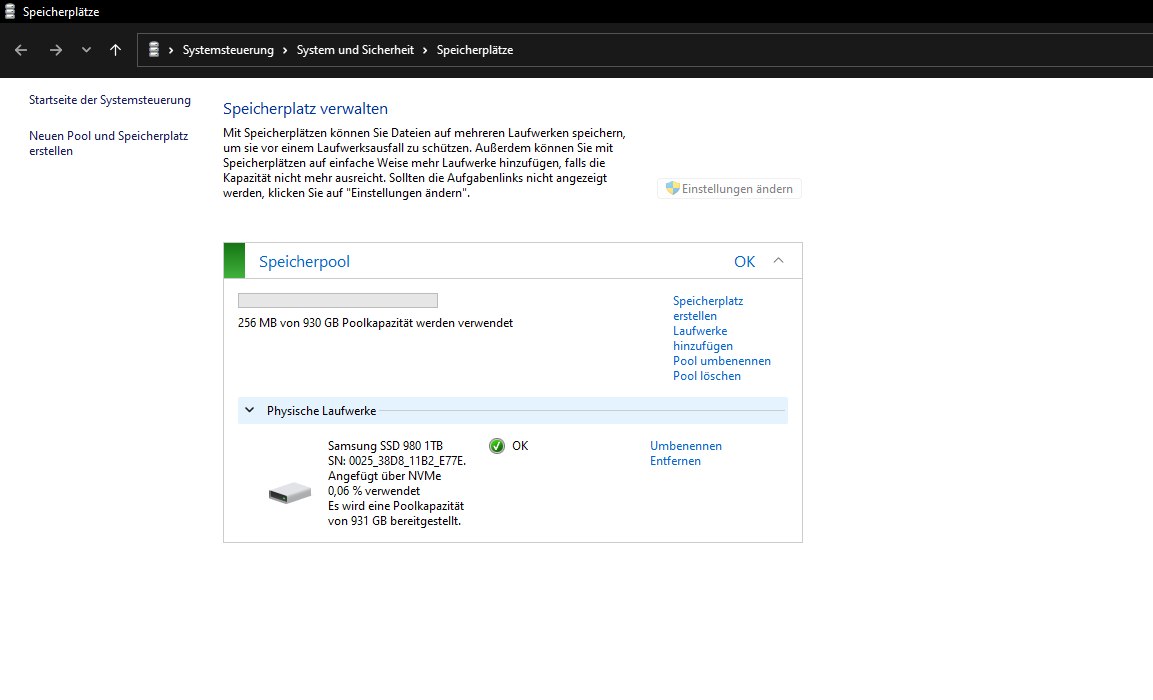Click Speicherplatz erstellen link
This screenshot has height=700, width=1153.
click(x=708, y=308)
